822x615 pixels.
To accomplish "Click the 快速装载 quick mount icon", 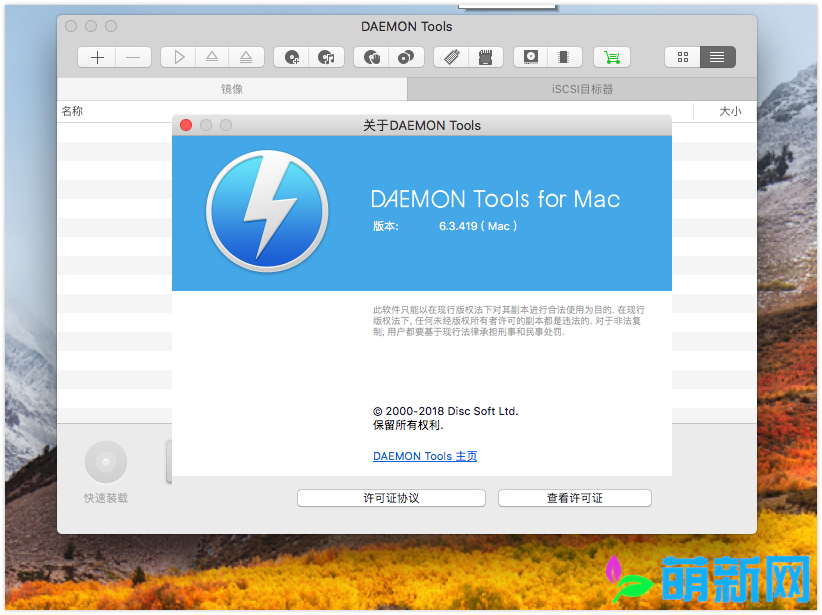I will pos(105,461).
